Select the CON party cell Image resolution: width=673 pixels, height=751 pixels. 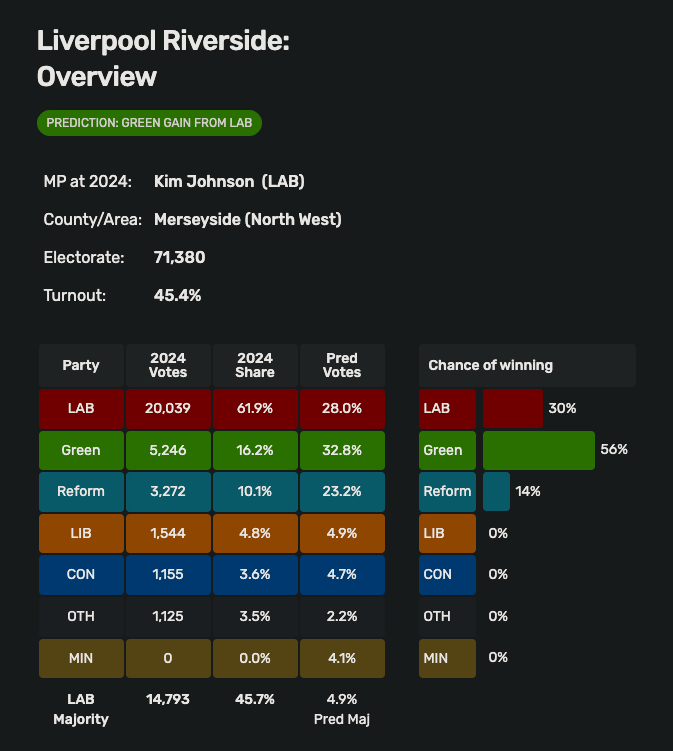[x=81, y=574]
